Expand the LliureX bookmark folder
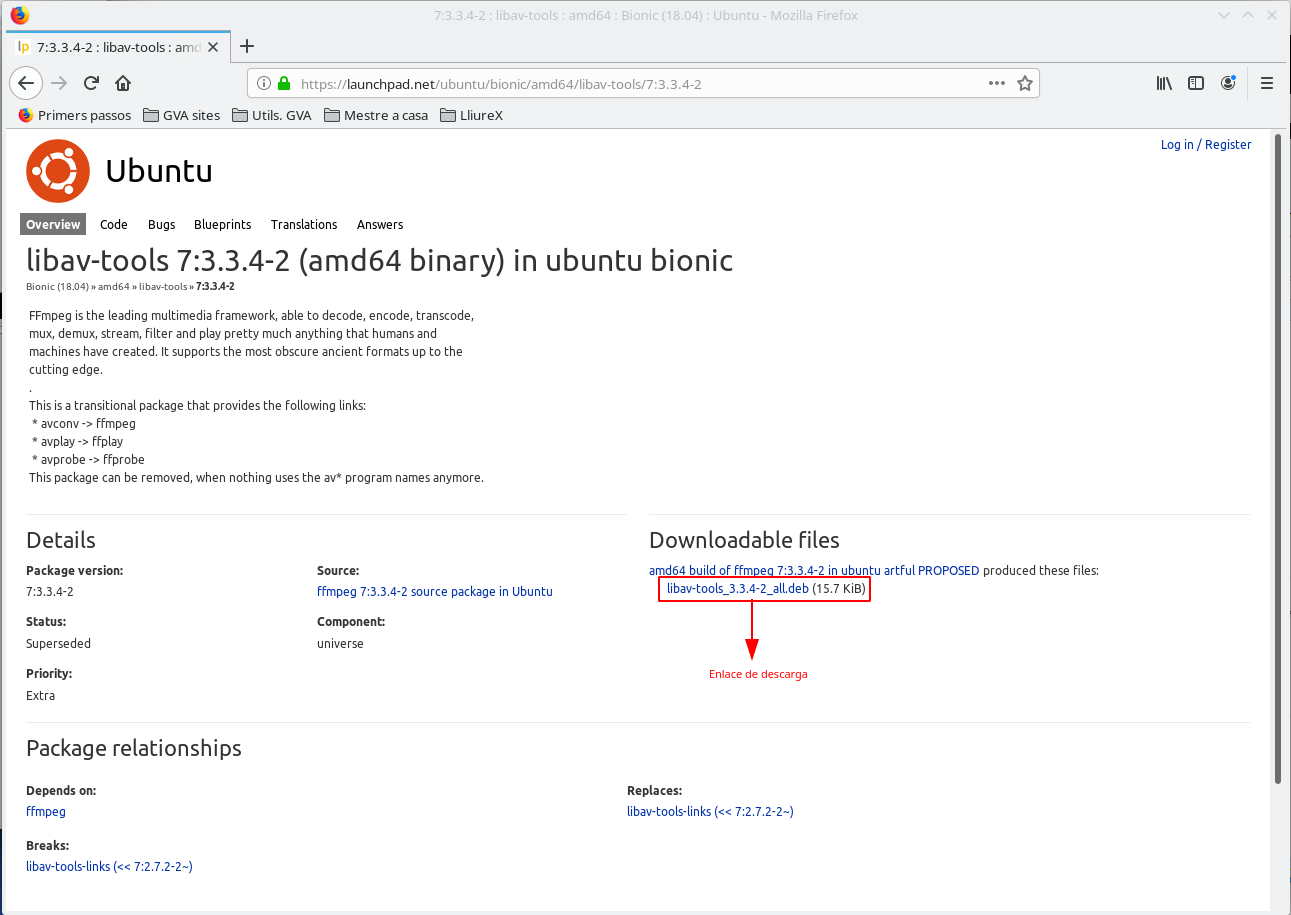The height and width of the screenshot is (915, 1291). (470, 115)
